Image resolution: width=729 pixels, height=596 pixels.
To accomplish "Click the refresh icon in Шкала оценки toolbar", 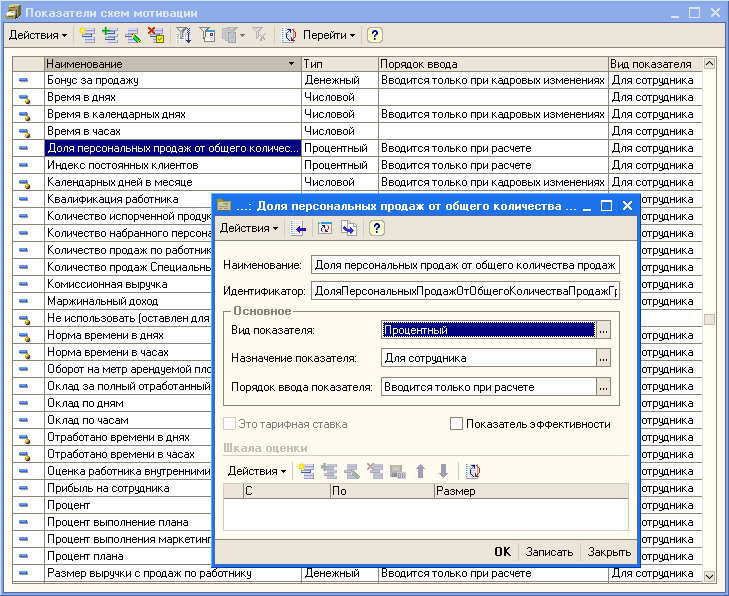I will click(x=473, y=470).
